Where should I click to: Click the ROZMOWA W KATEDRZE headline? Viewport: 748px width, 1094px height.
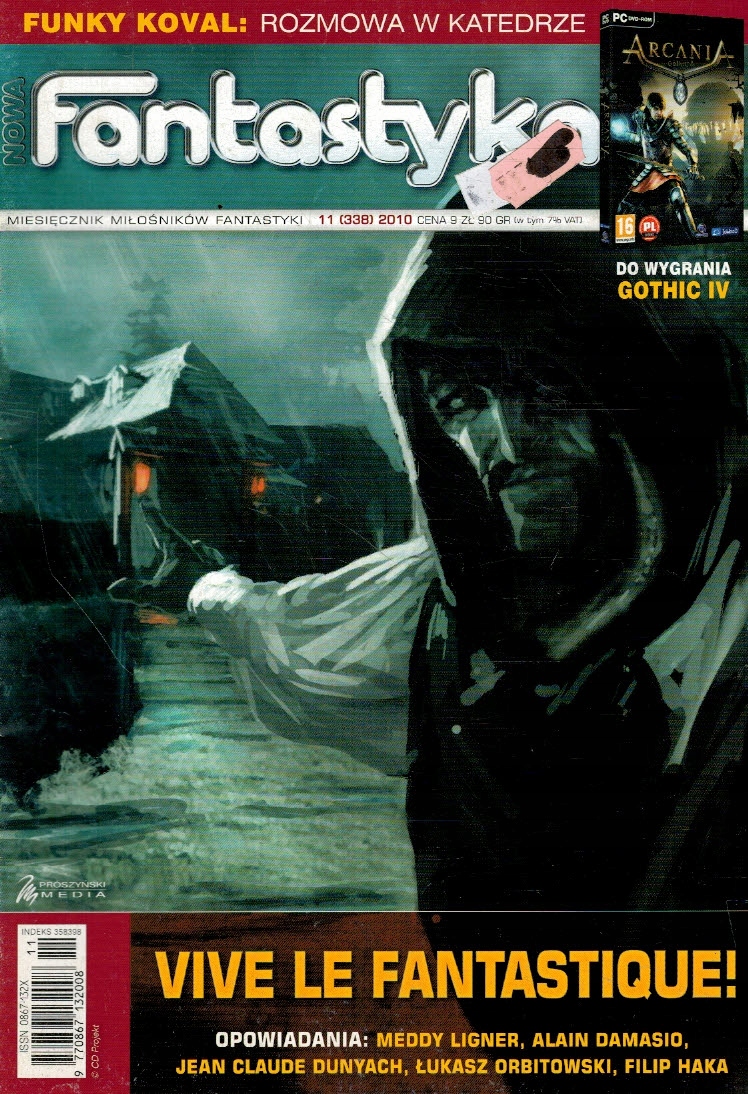(423, 23)
